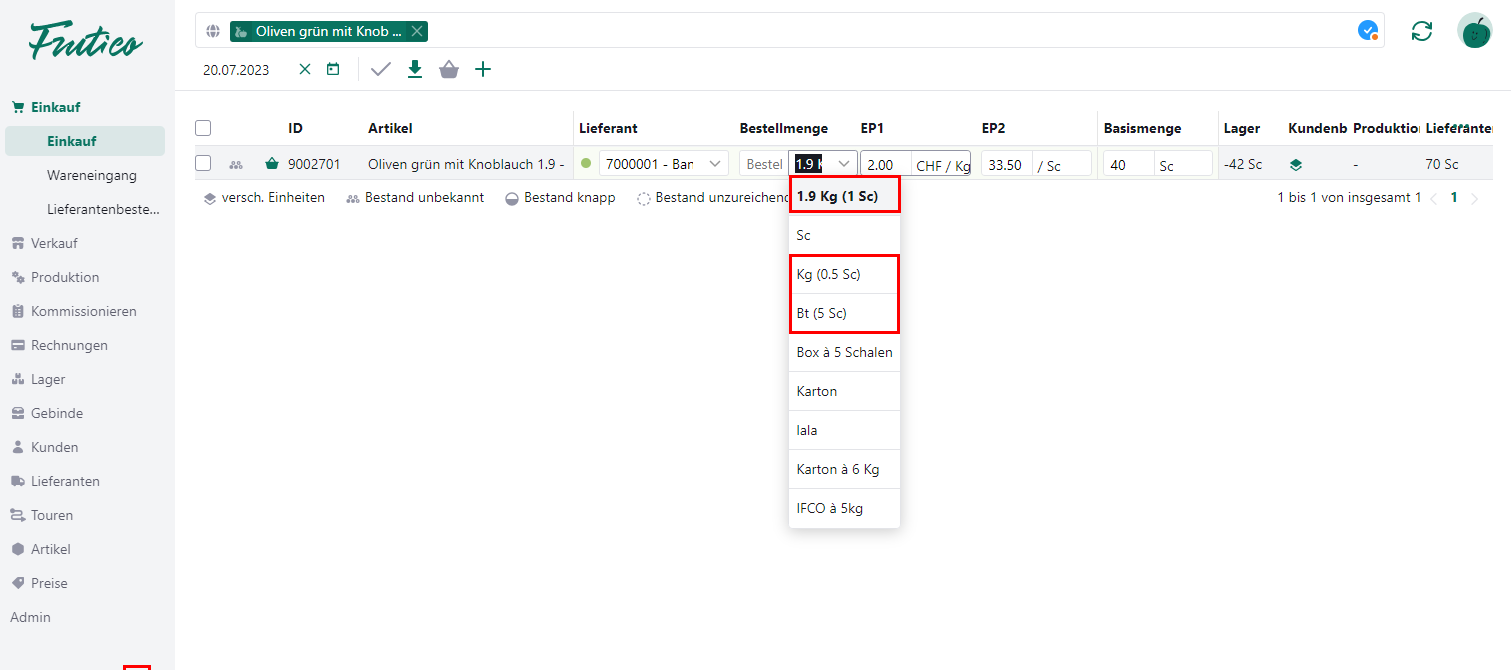
Task: Toggle the select-all checkbox in table header
Action: click(203, 128)
